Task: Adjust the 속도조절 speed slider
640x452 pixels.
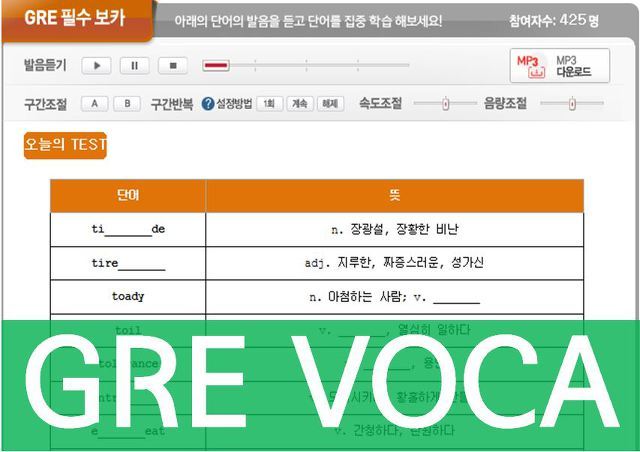Action: pyautogui.click(x=445, y=104)
